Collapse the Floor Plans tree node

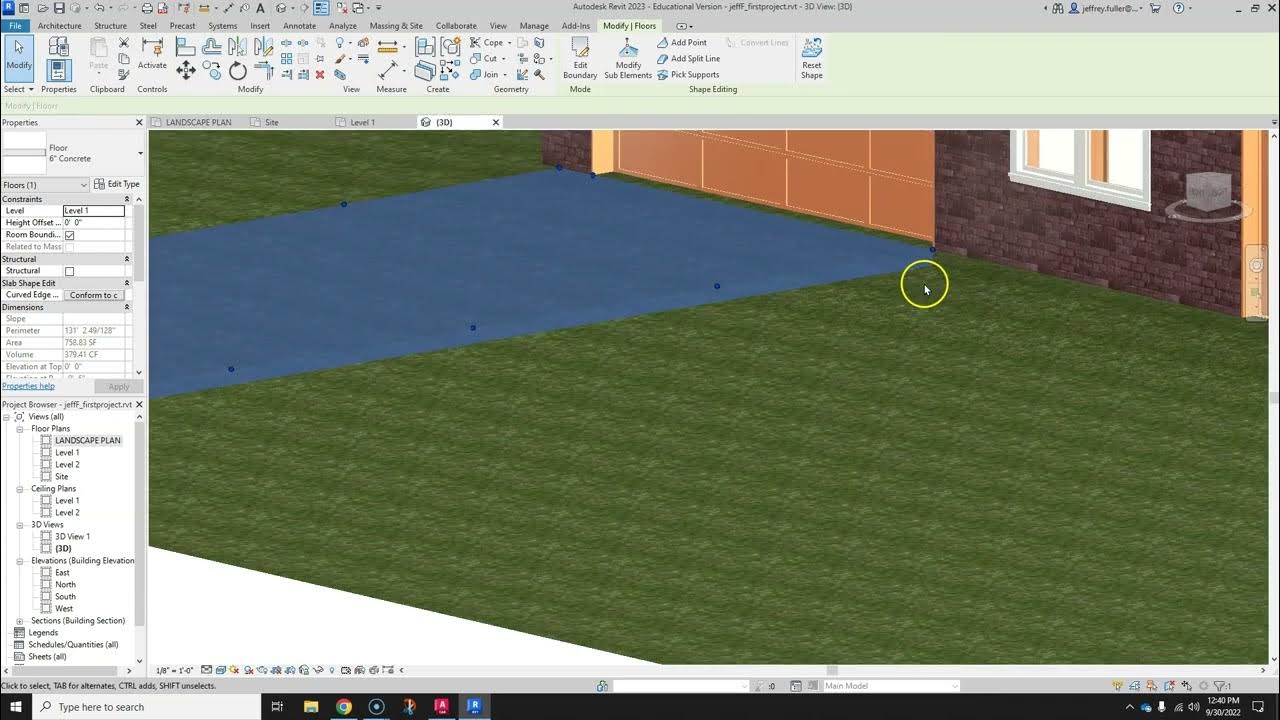pyautogui.click(x=20, y=429)
